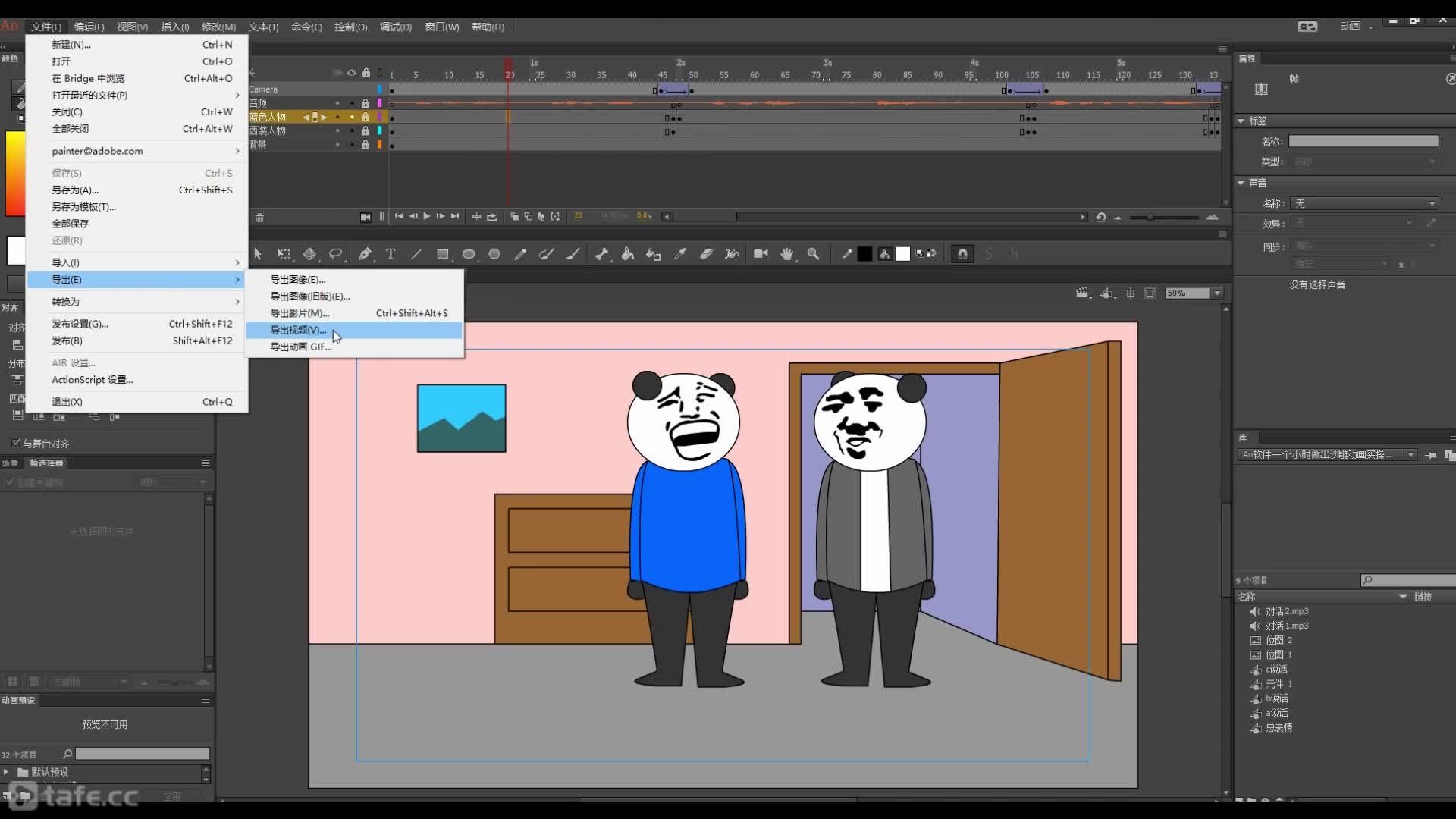Select the Bone tool

coord(601,254)
